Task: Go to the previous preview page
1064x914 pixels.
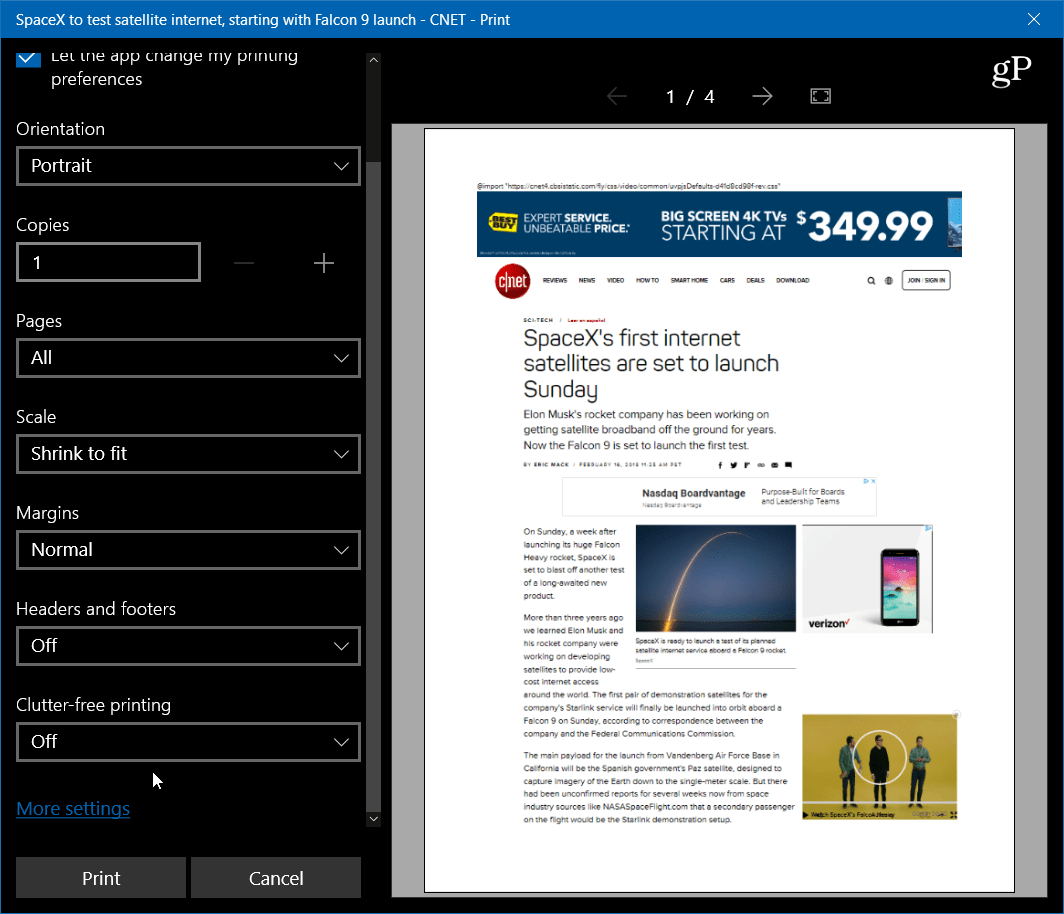Action: pos(616,96)
